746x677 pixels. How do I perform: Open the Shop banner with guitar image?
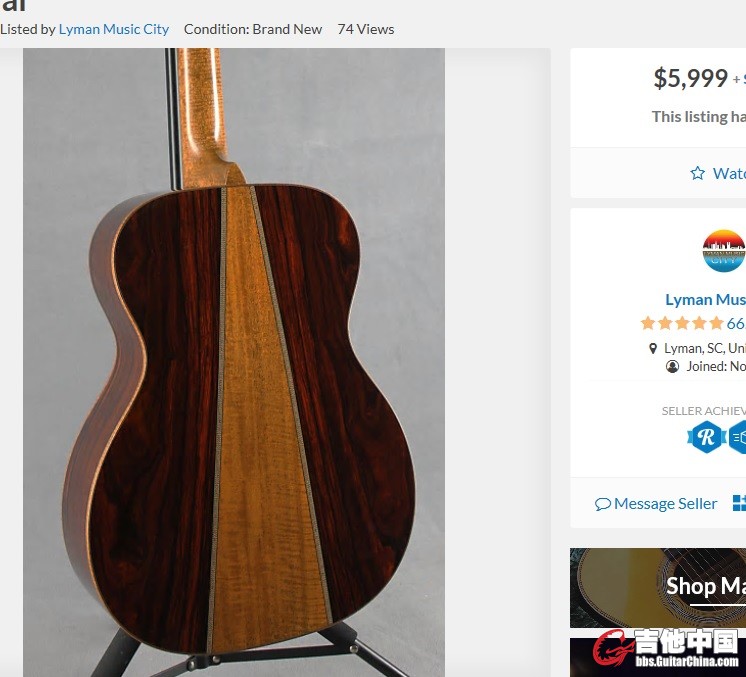(658, 587)
